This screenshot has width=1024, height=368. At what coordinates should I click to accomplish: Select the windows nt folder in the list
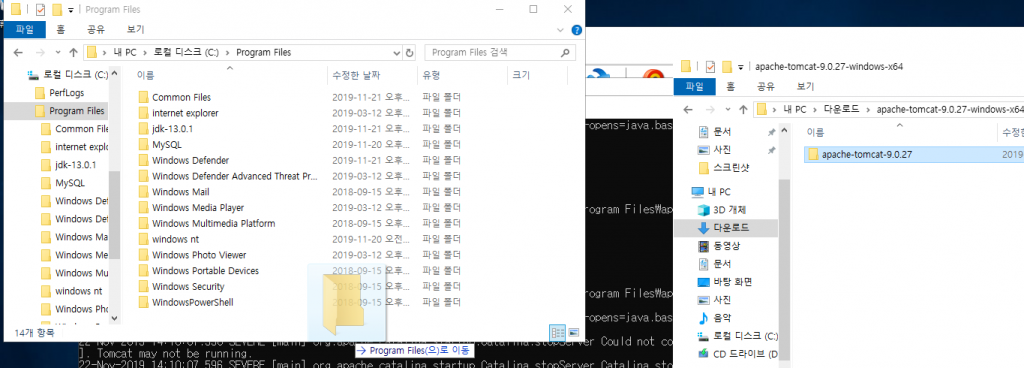175,239
